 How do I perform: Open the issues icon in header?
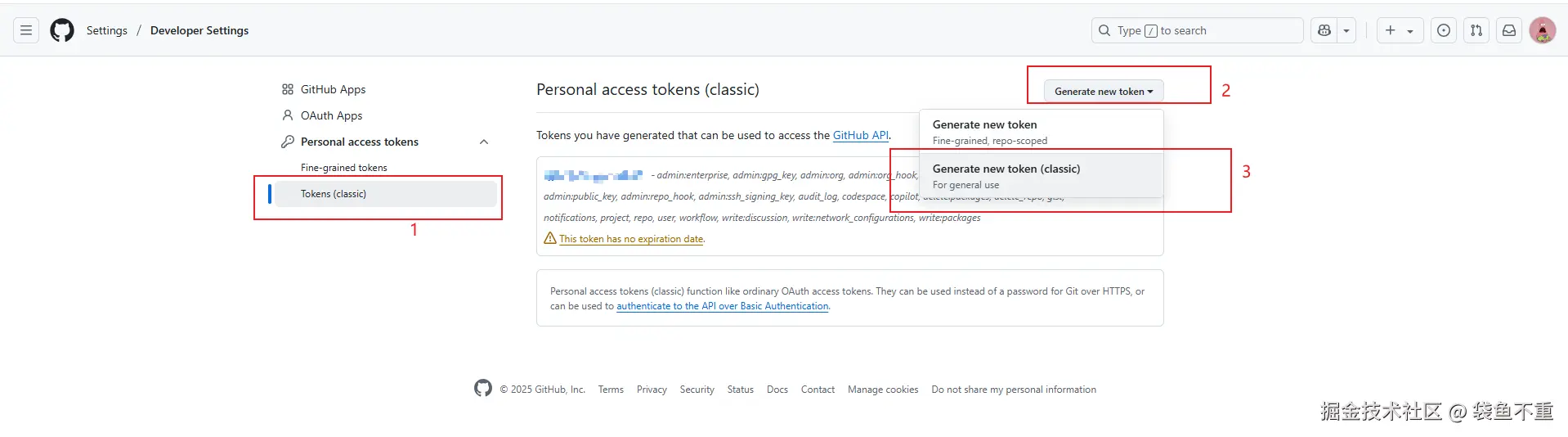pyautogui.click(x=1444, y=30)
